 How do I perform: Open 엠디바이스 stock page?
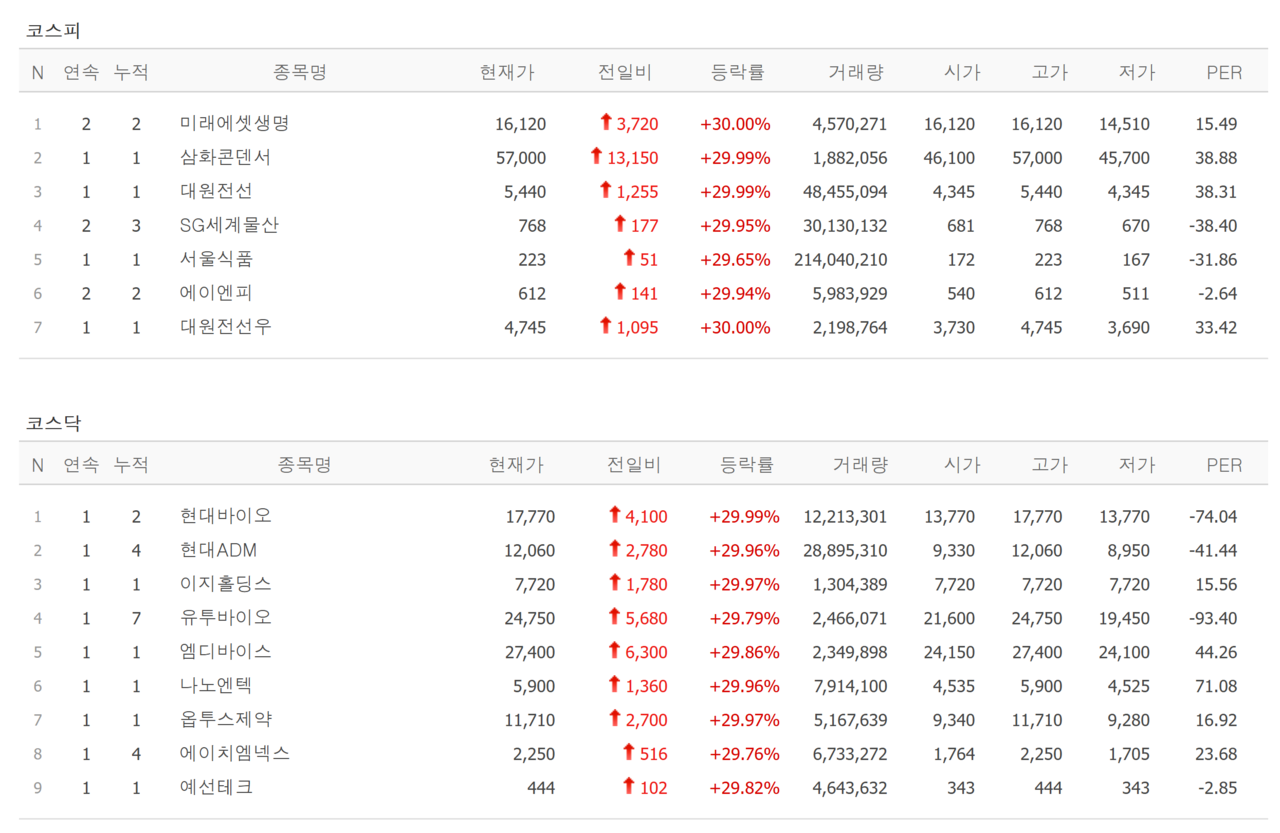[x=226, y=653]
